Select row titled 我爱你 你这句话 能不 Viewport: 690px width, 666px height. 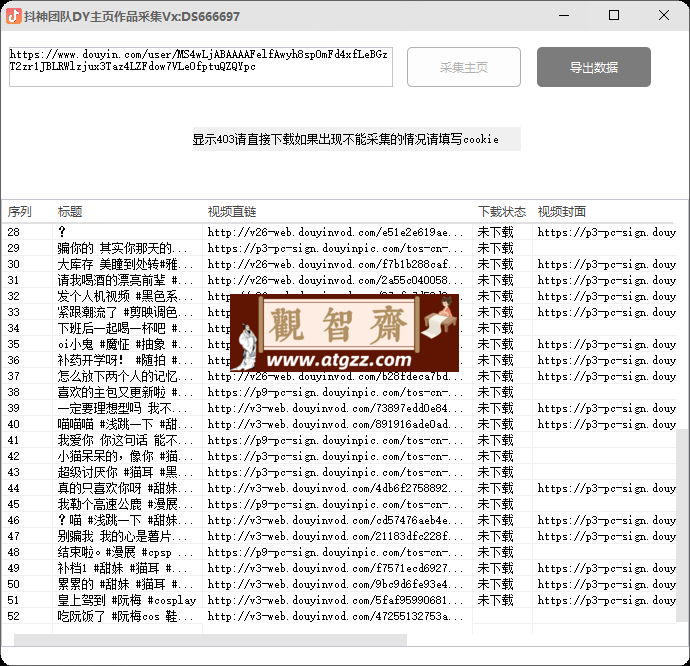[x=339, y=440]
